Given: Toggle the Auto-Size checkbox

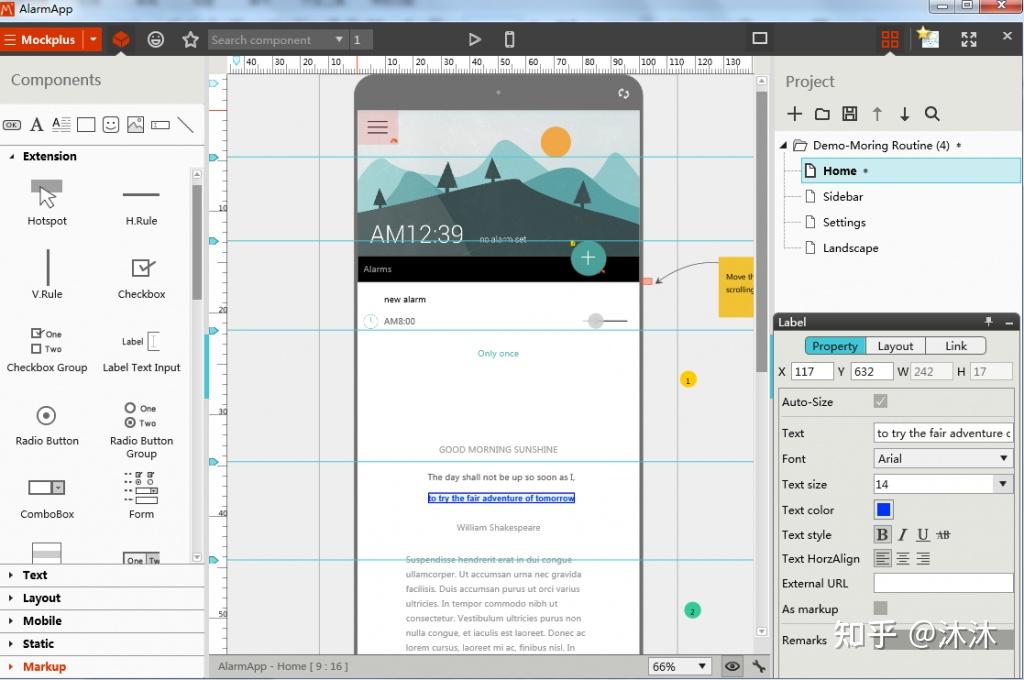Looking at the screenshot, I should click(880, 401).
